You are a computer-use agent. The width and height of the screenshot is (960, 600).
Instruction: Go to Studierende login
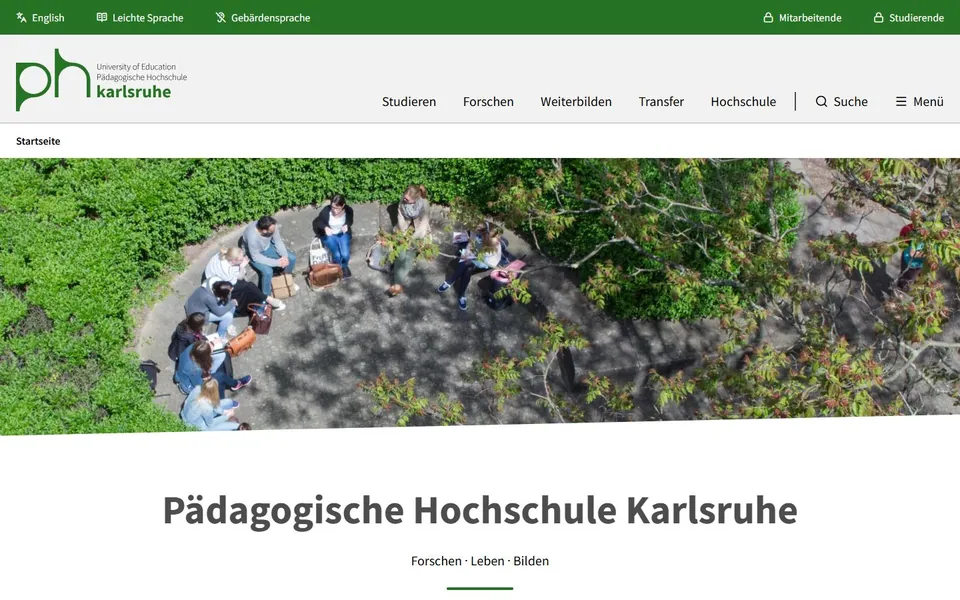[x=909, y=18]
